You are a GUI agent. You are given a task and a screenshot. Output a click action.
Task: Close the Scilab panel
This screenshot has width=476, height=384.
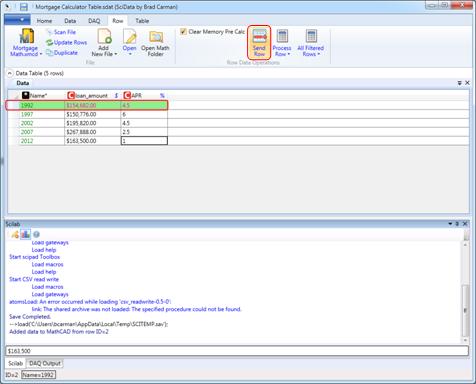(465, 224)
